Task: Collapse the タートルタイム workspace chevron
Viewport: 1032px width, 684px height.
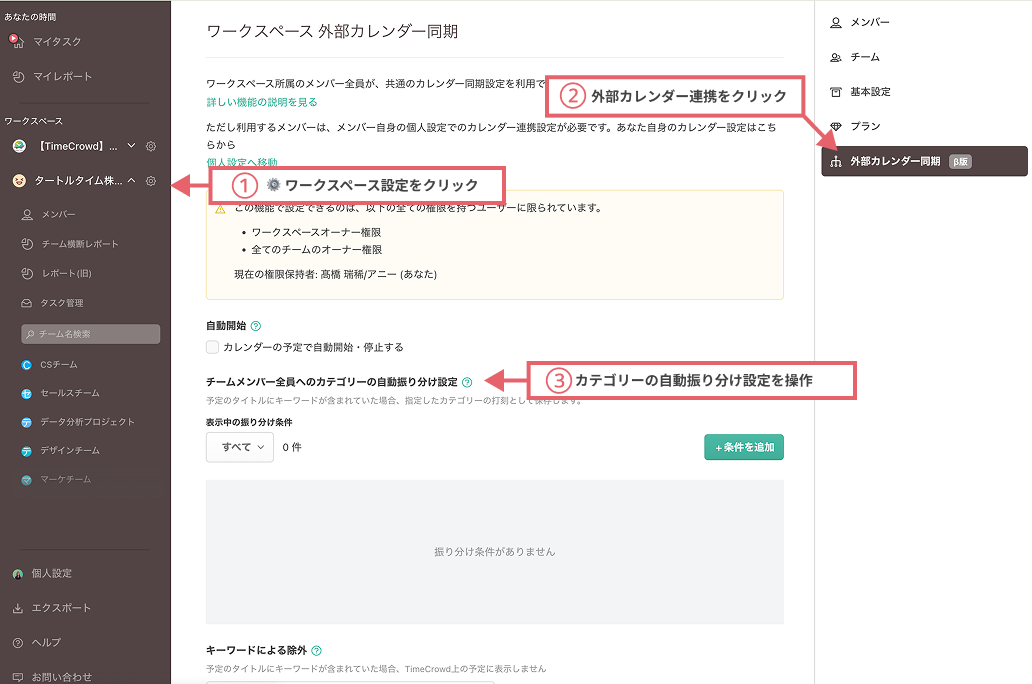Action: pos(131,181)
